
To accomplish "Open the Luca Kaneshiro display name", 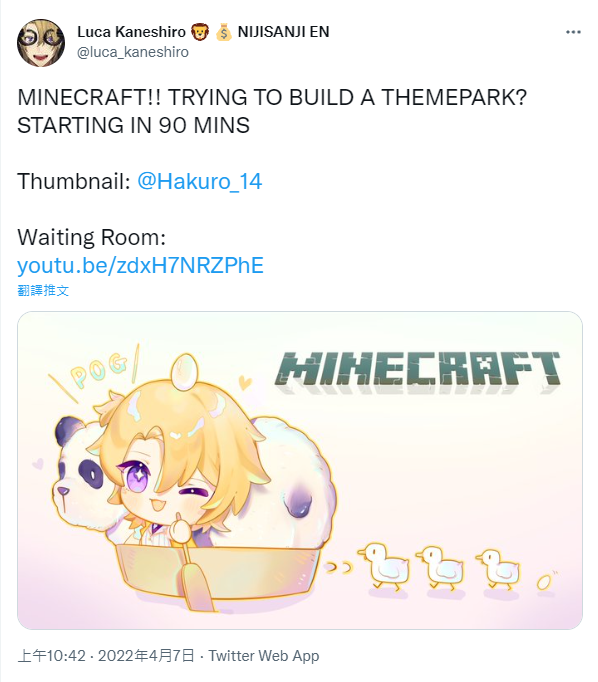I will pos(131,32).
